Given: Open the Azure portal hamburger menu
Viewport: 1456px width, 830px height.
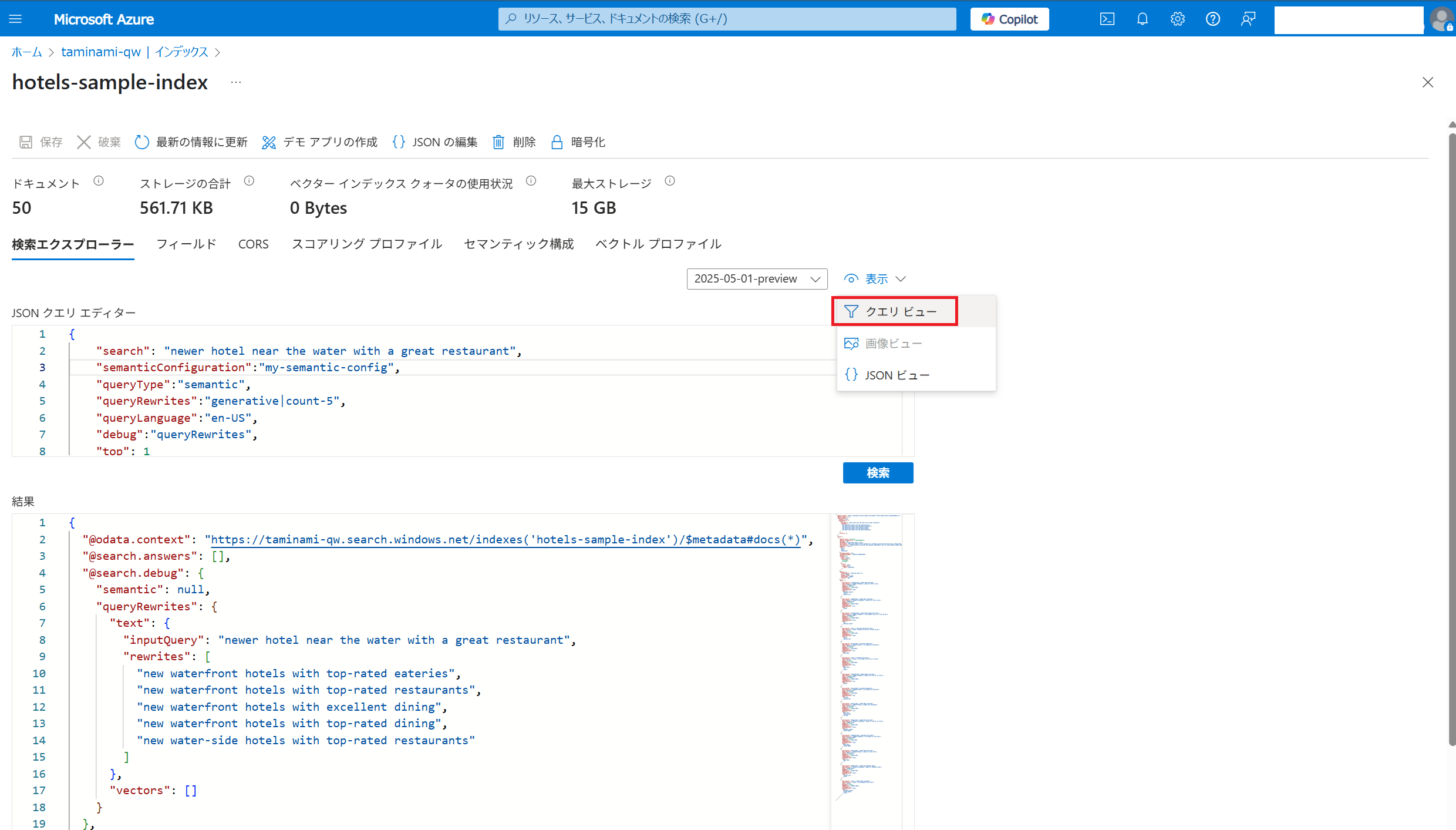Looking at the screenshot, I should (x=16, y=19).
